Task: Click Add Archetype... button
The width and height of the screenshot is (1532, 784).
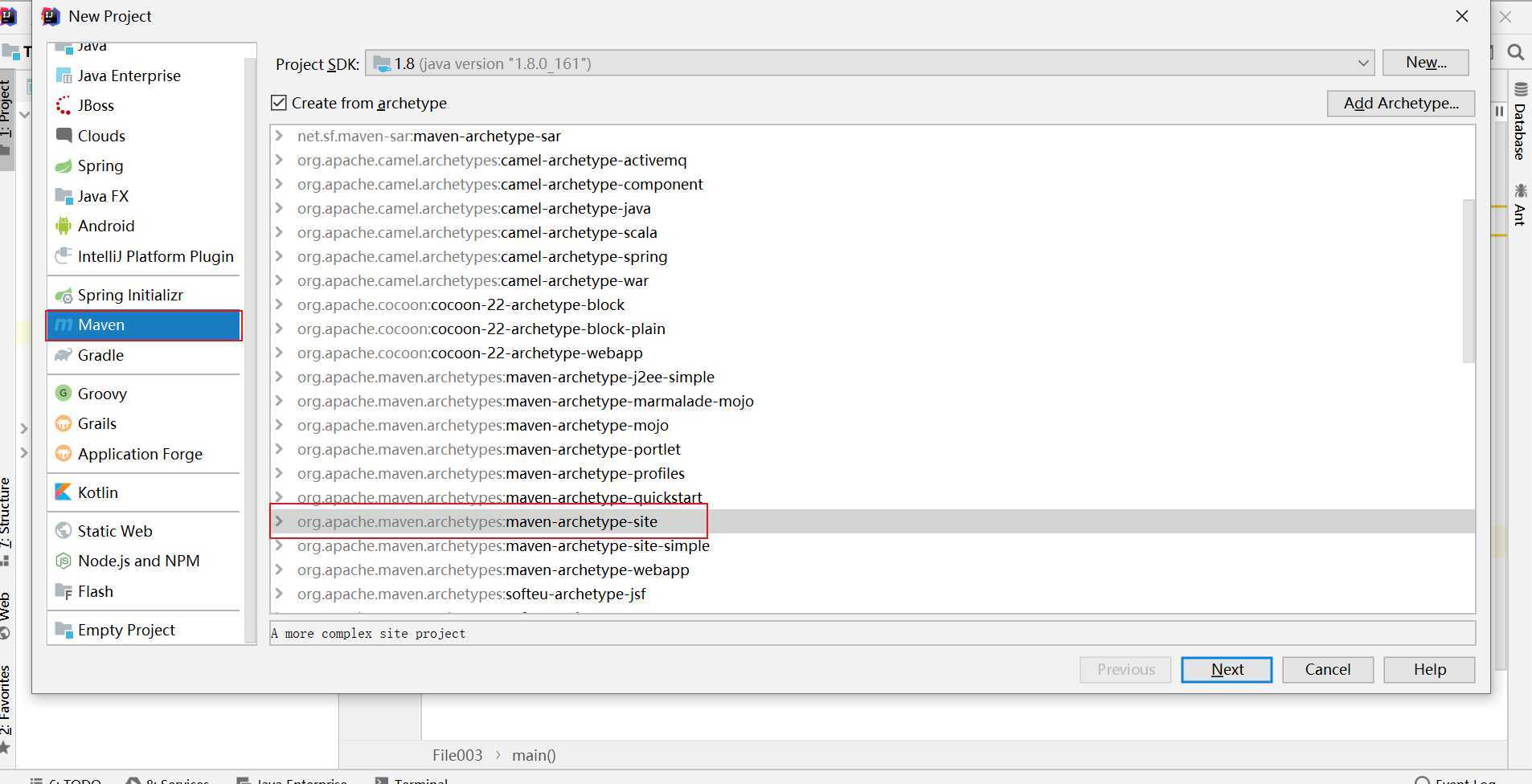Action: pyautogui.click(x=1401, y=103)
